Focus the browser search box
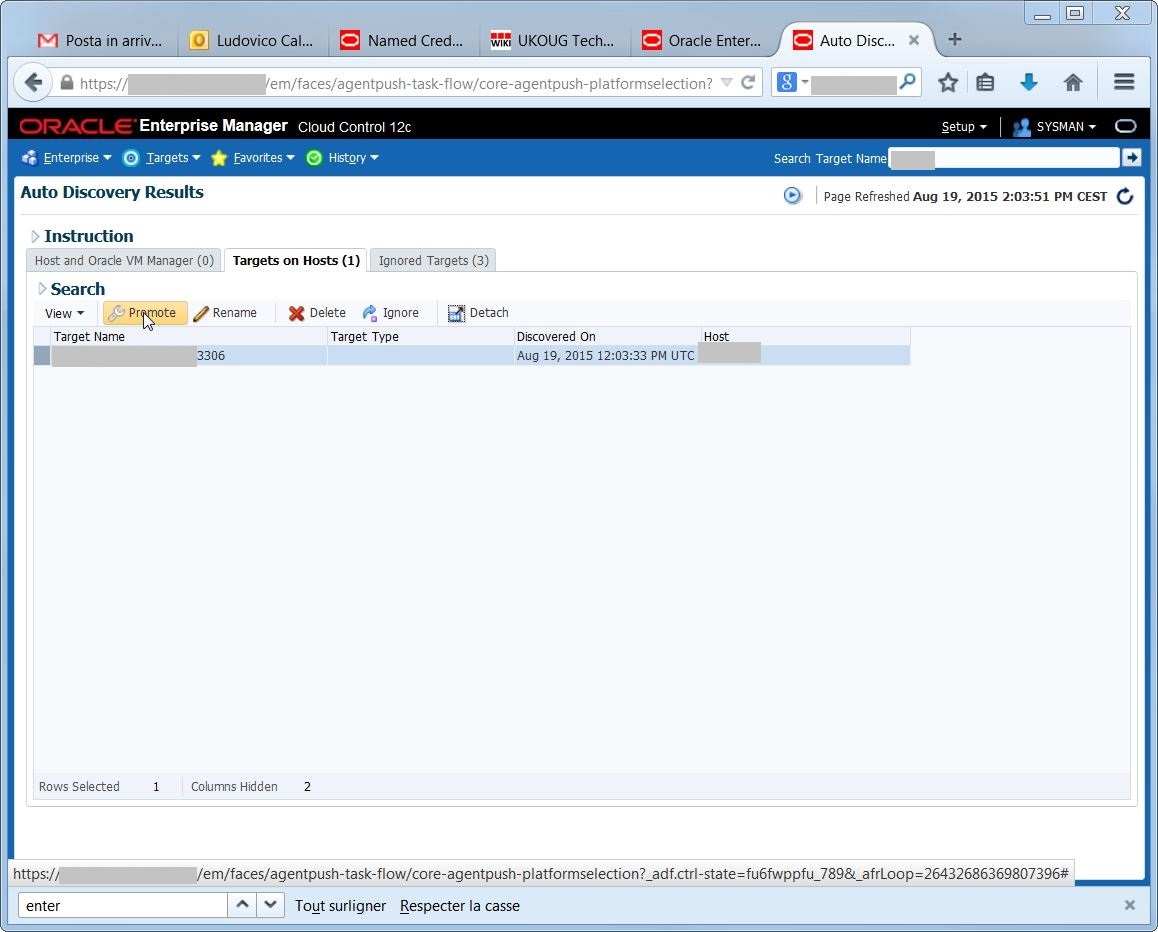 point(854,83)
